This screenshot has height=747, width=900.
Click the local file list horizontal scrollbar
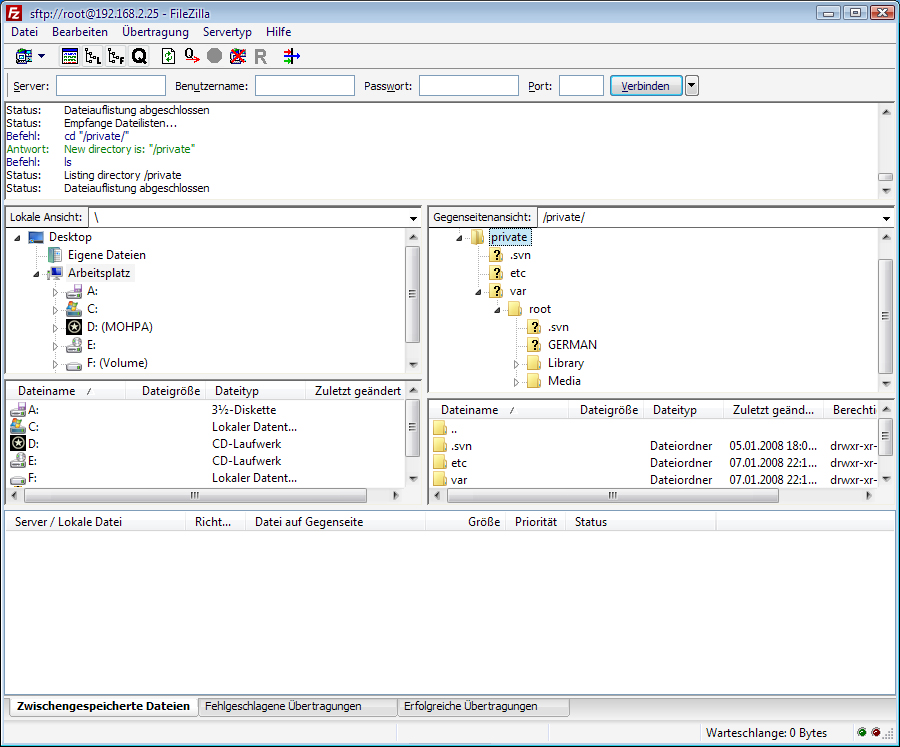click(x=195, y=496)
